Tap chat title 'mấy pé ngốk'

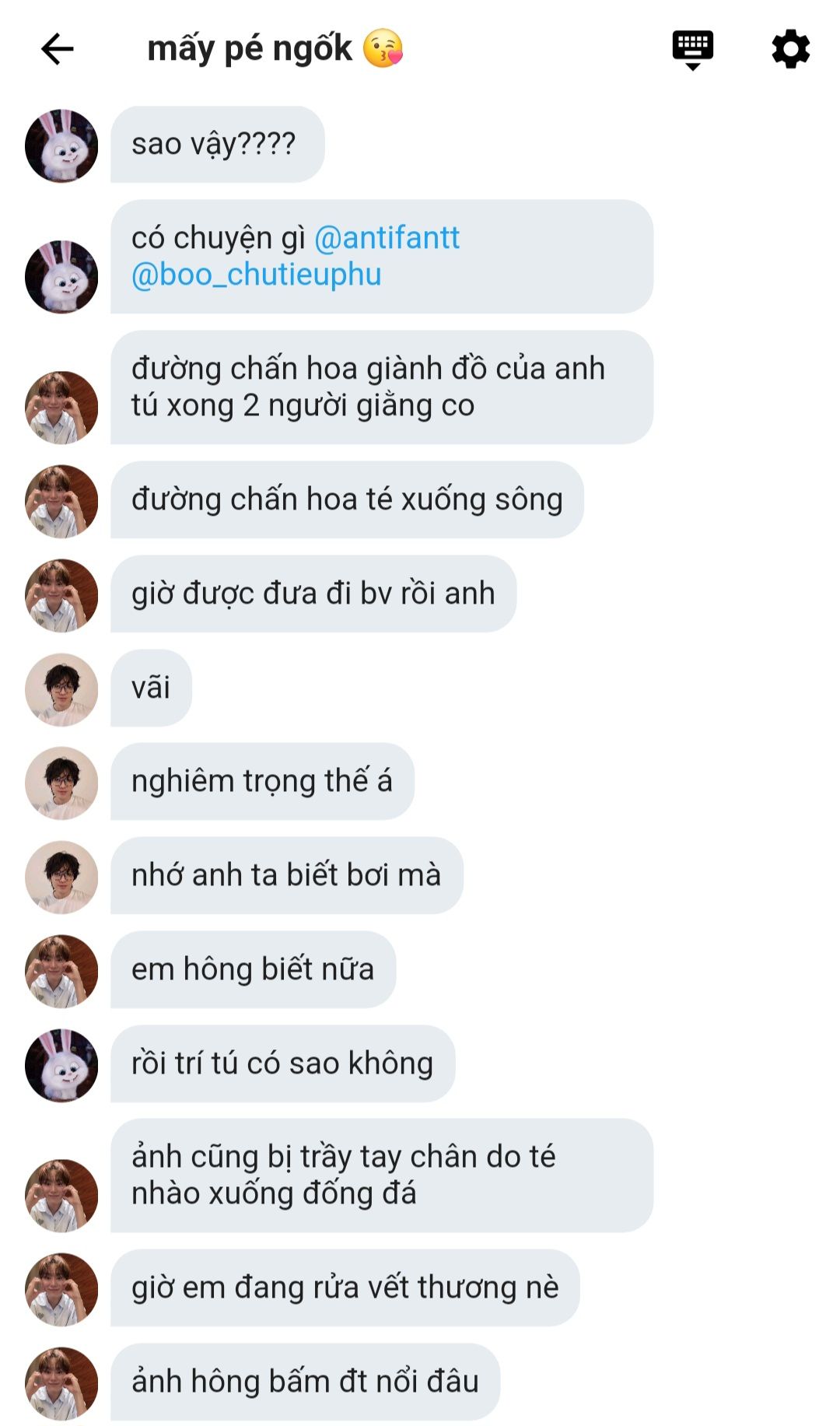click(250, 49)
